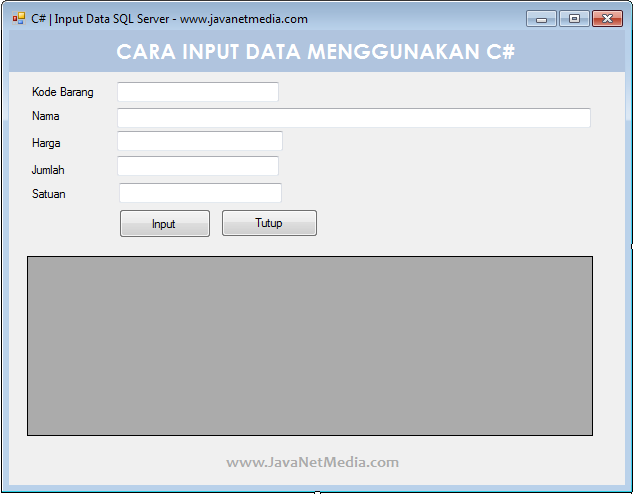This screenshot has width=633, height=494.
Task: Click the Tutup button
Action: click(x=269, y=223)
